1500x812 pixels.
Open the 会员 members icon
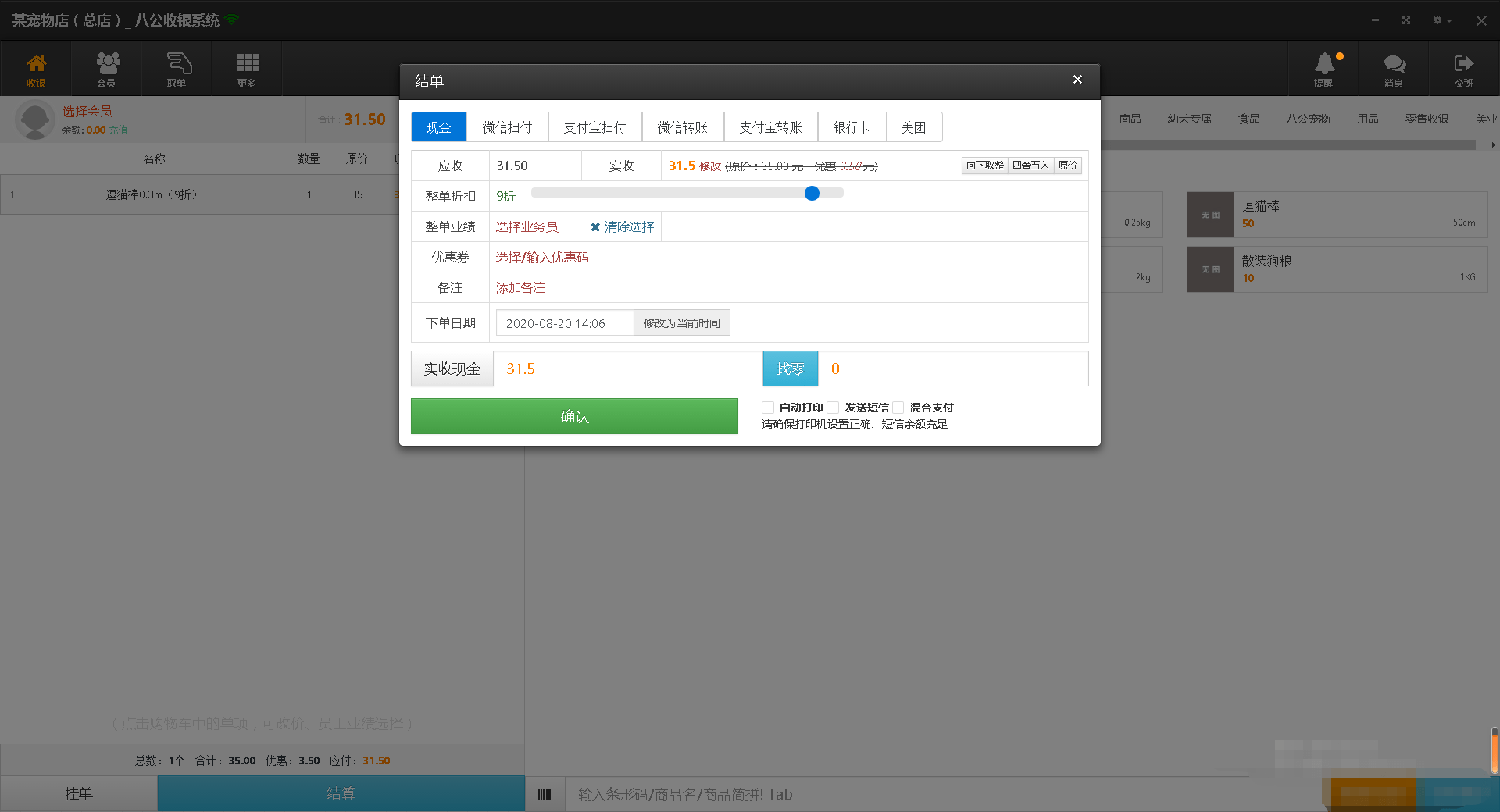(x=107, y=69)
